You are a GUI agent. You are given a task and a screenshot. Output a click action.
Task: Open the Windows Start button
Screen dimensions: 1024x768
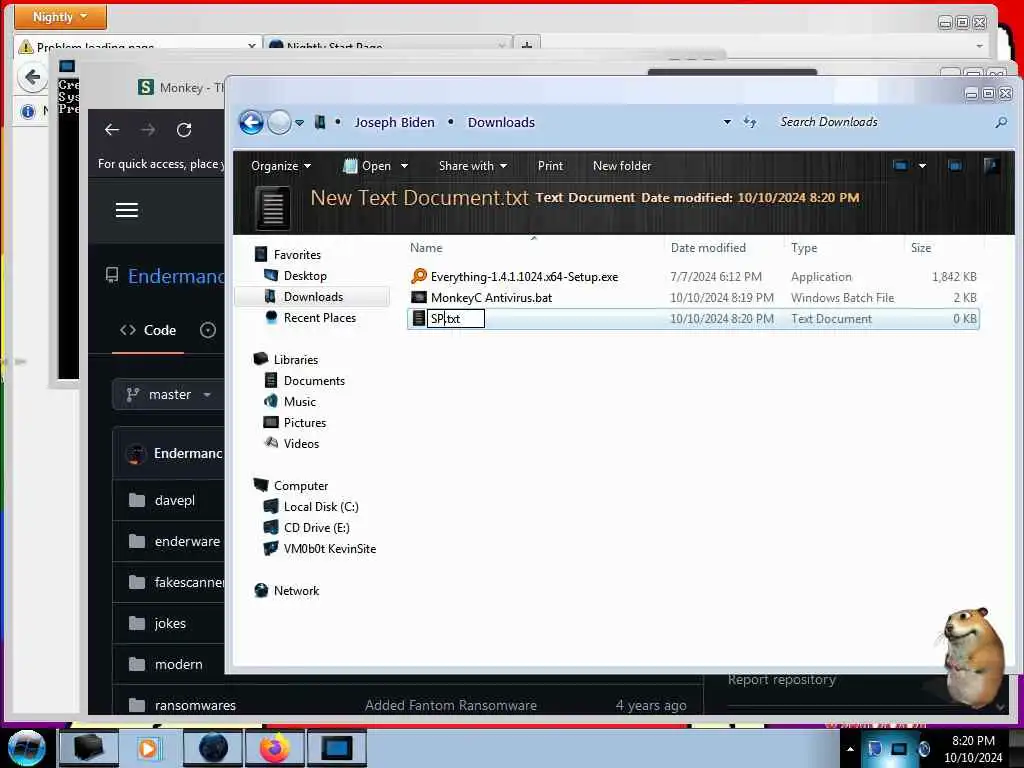click(x=26, y=748)
